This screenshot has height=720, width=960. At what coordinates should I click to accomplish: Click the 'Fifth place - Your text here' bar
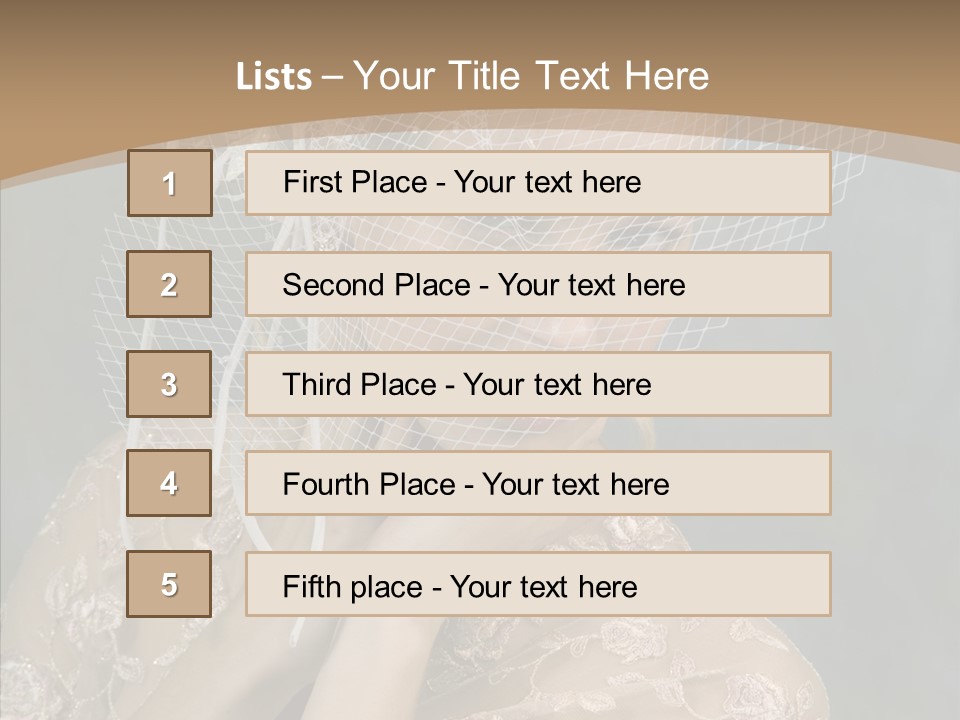pyautogui.click(x=538, y=585)
